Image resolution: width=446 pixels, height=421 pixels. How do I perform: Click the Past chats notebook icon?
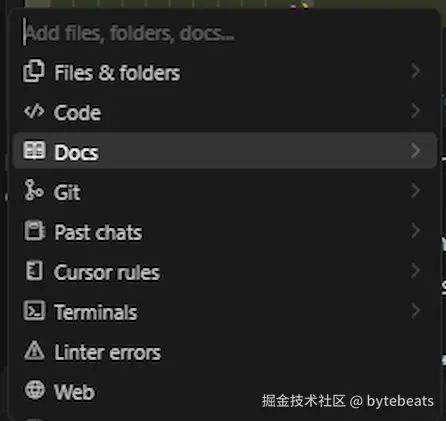34,231
